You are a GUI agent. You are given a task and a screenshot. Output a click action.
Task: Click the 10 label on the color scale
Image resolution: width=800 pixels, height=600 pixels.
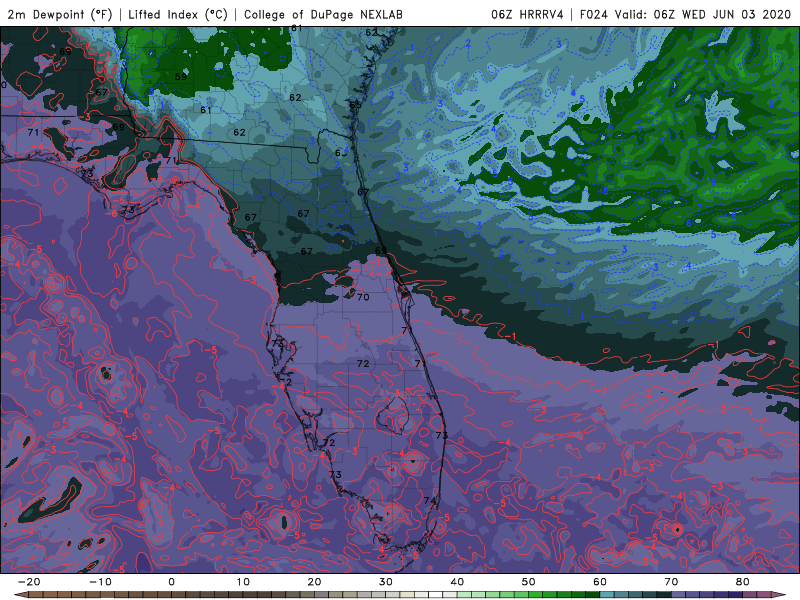click(x=243, y=582)
